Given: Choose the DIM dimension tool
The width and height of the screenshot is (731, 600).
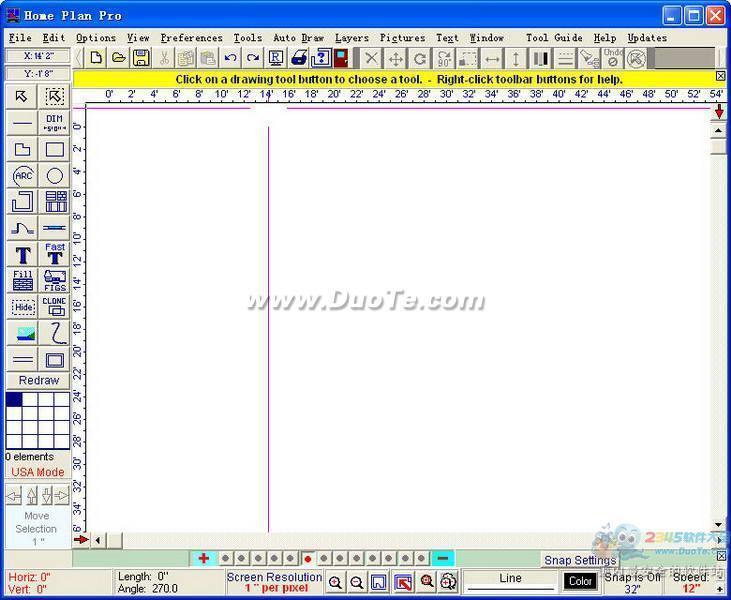Looking at the screenshot, I should (x=55, y=123).
